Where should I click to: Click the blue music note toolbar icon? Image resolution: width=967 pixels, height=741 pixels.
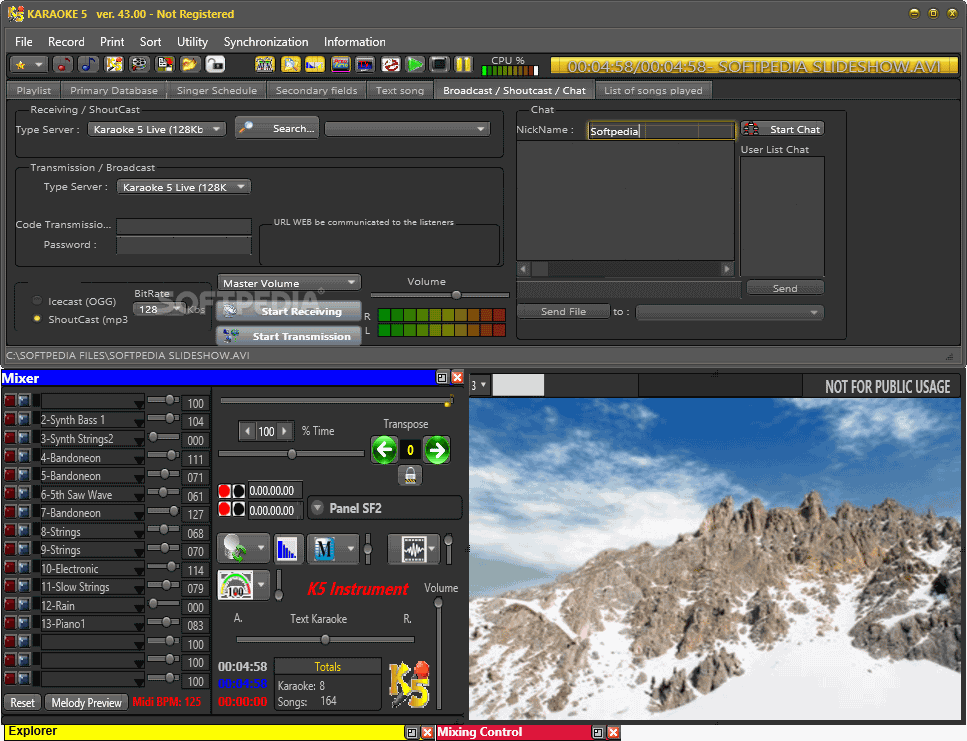coord(88,64)
